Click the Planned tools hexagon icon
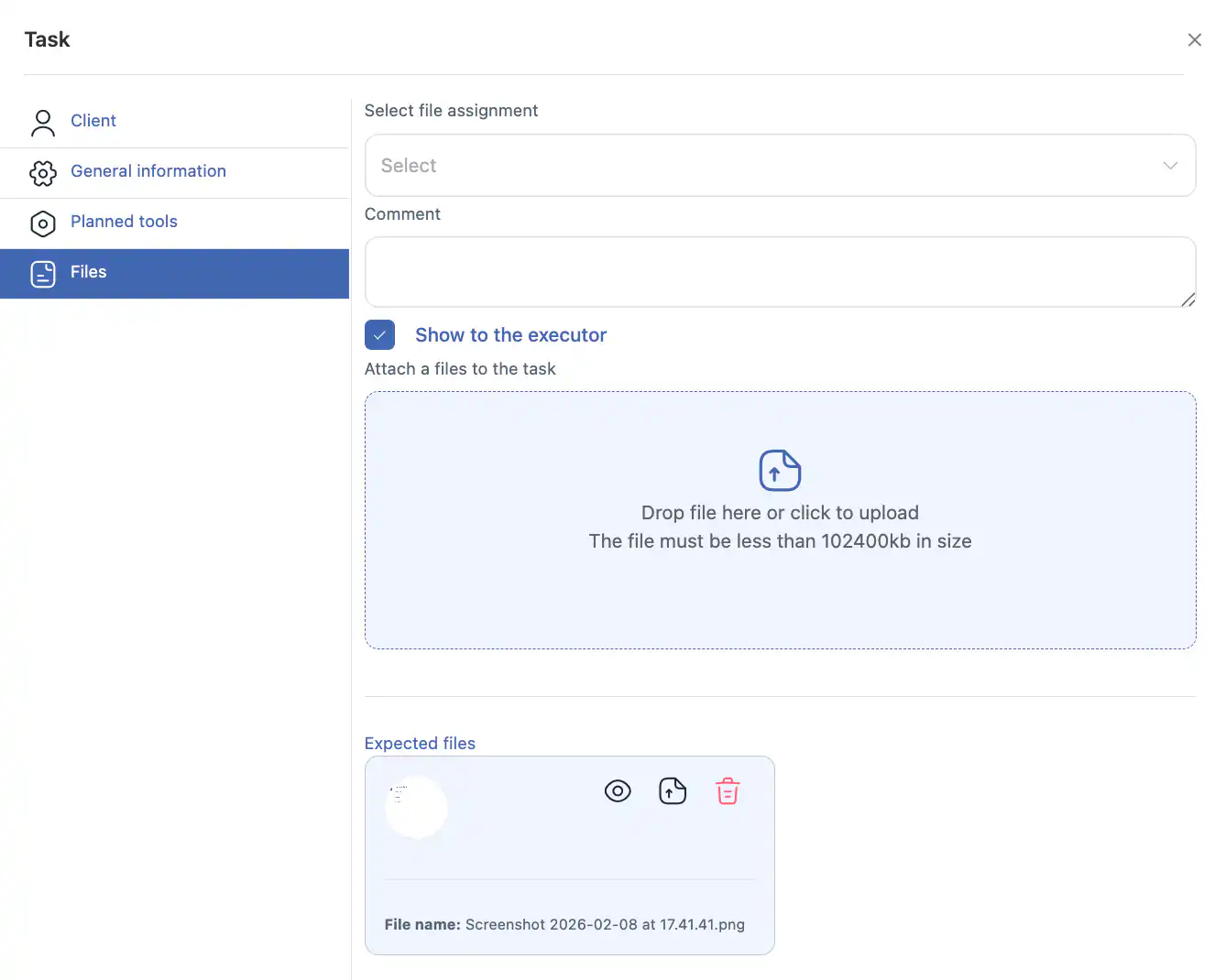Viewport: 1226px width, 980px height. click(x=43, y=223)
